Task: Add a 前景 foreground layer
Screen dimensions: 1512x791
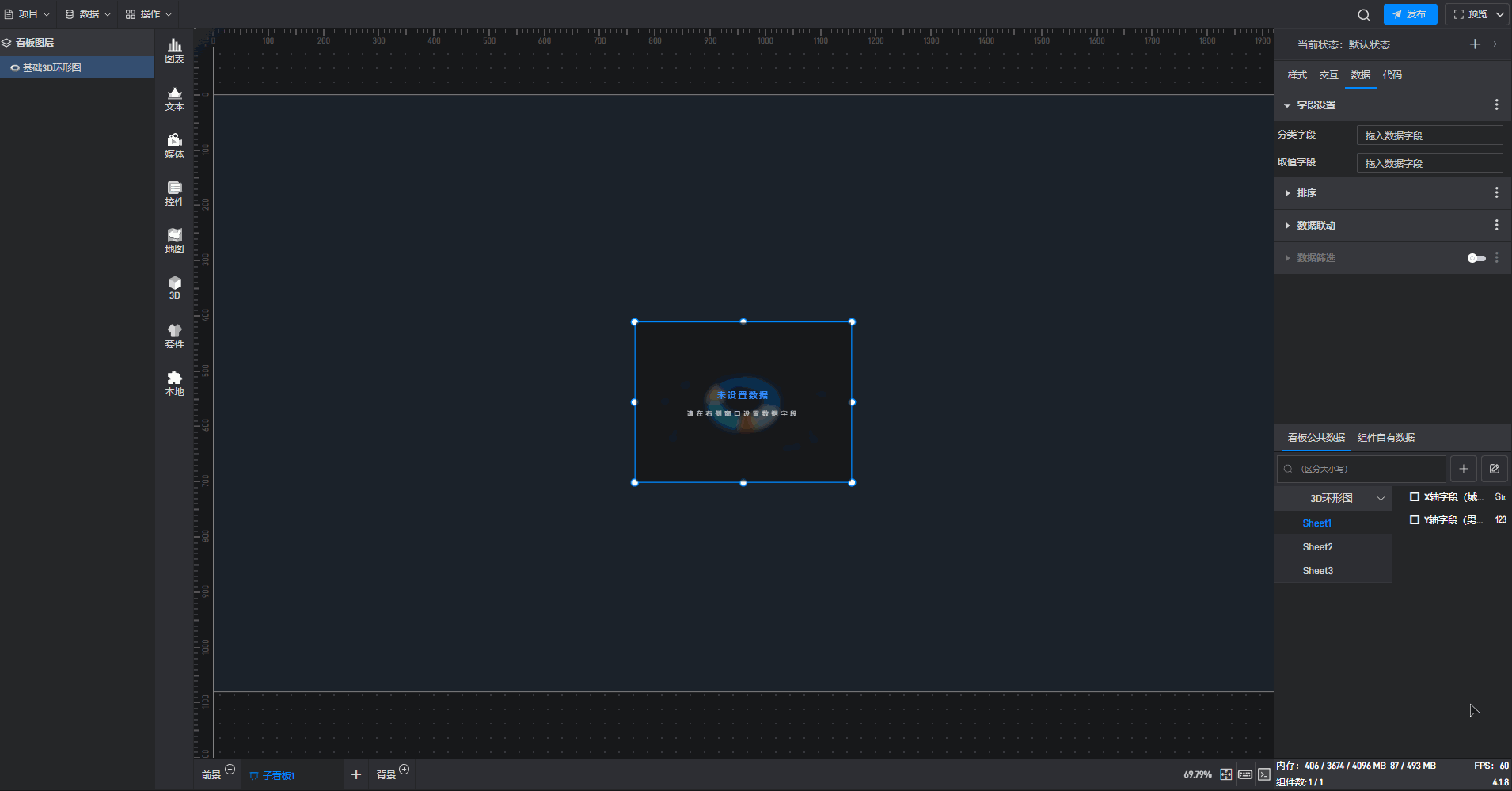Action: [230, 769]
